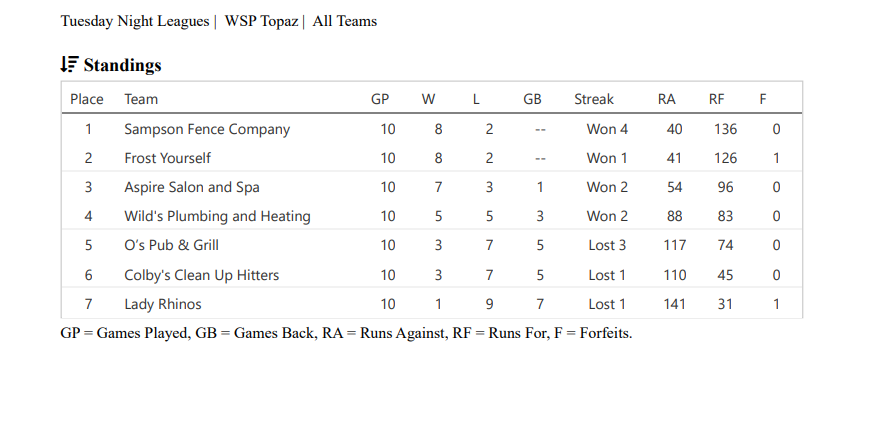892x432 pixels.
Task: Click the GB column header
Action: (x=532, y=99)
